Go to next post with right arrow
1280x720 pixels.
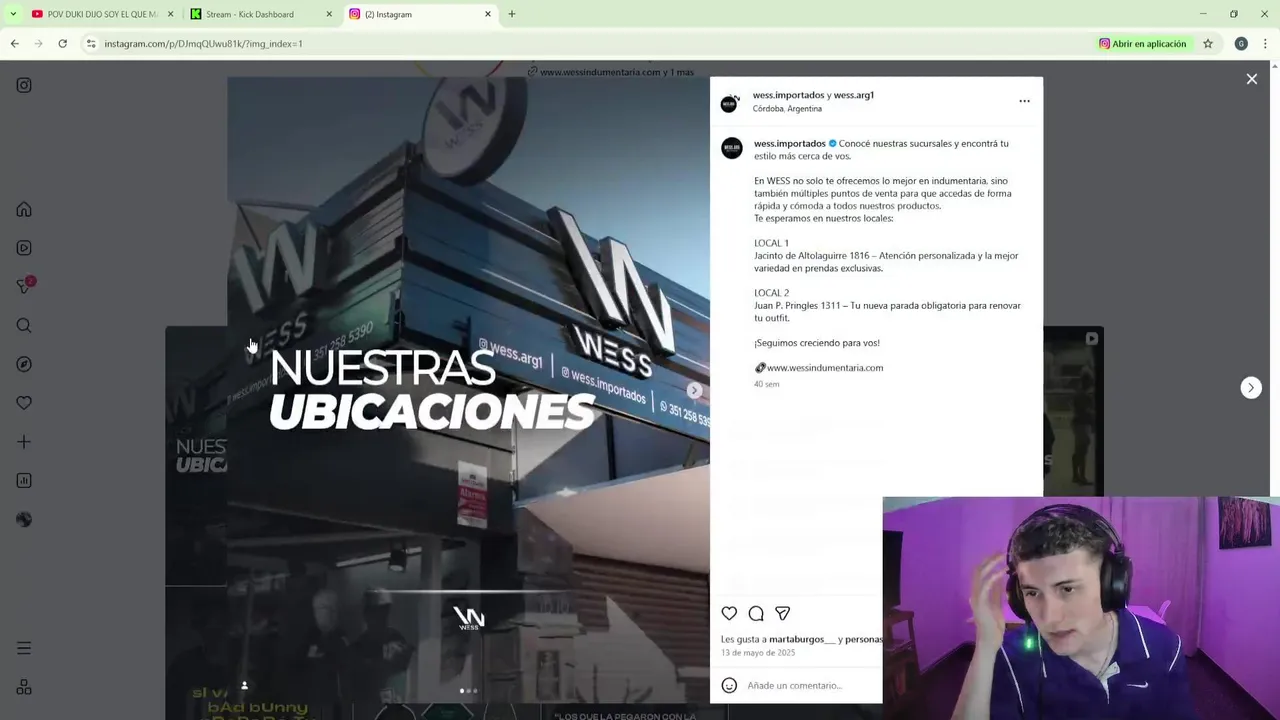pyautogui.click(x=1251, y=388)
